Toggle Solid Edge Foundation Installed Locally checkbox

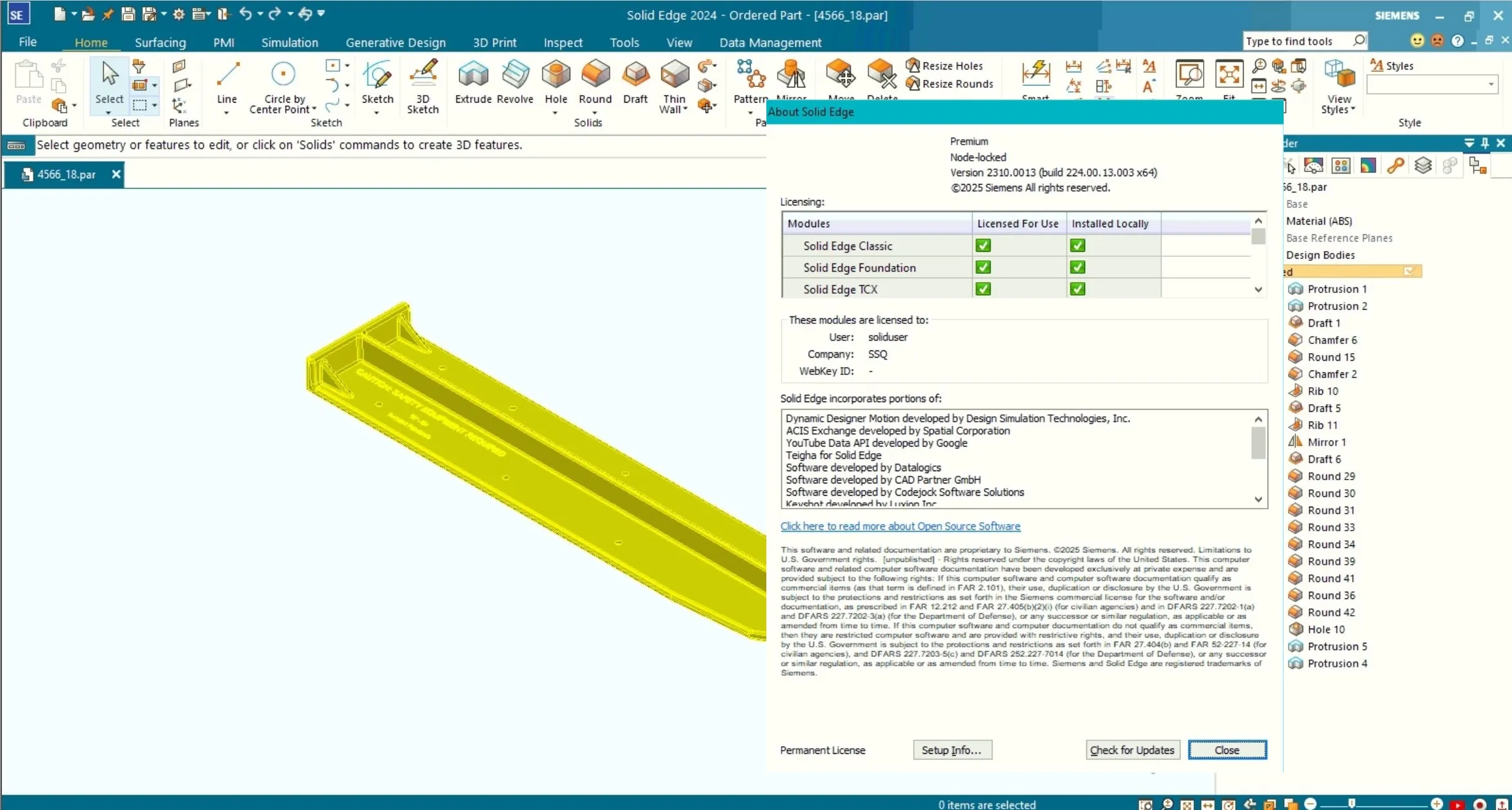[1077, 267]
